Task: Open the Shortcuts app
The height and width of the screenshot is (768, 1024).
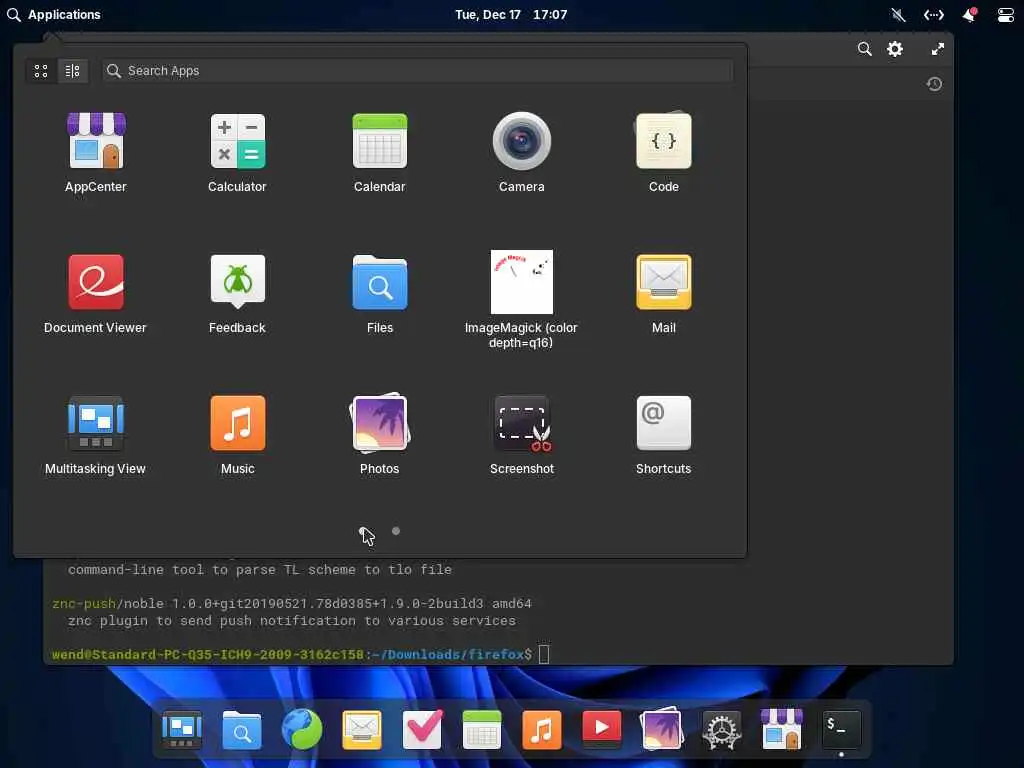Action: point(664,435)
